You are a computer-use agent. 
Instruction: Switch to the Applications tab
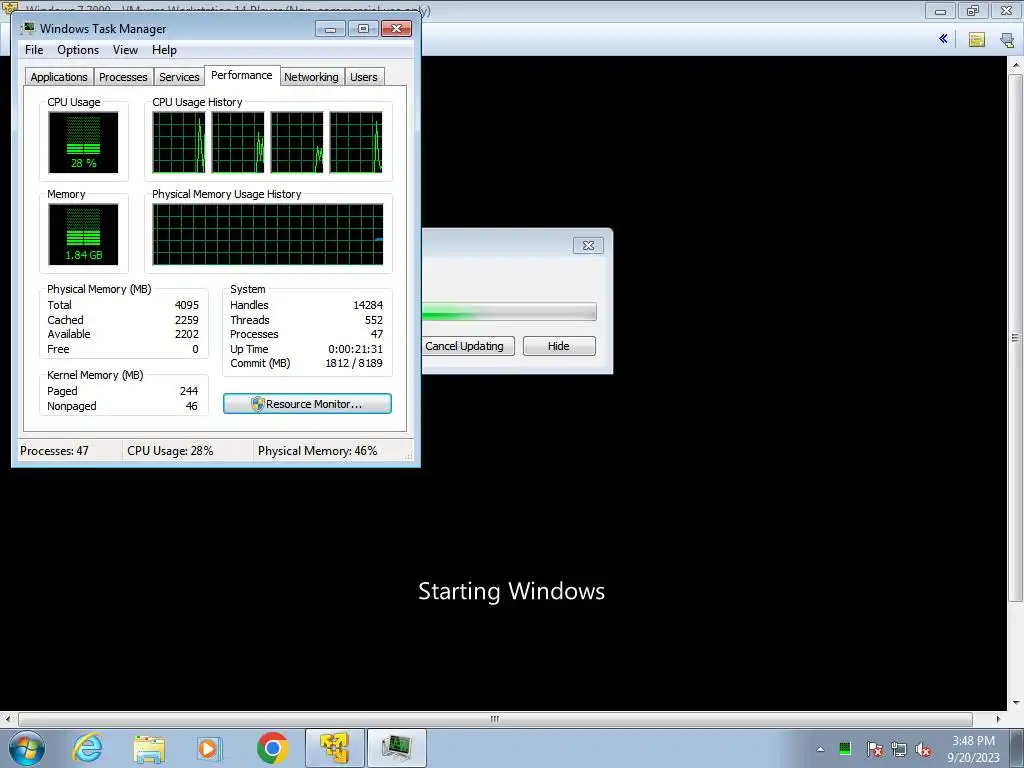[59, 76]
